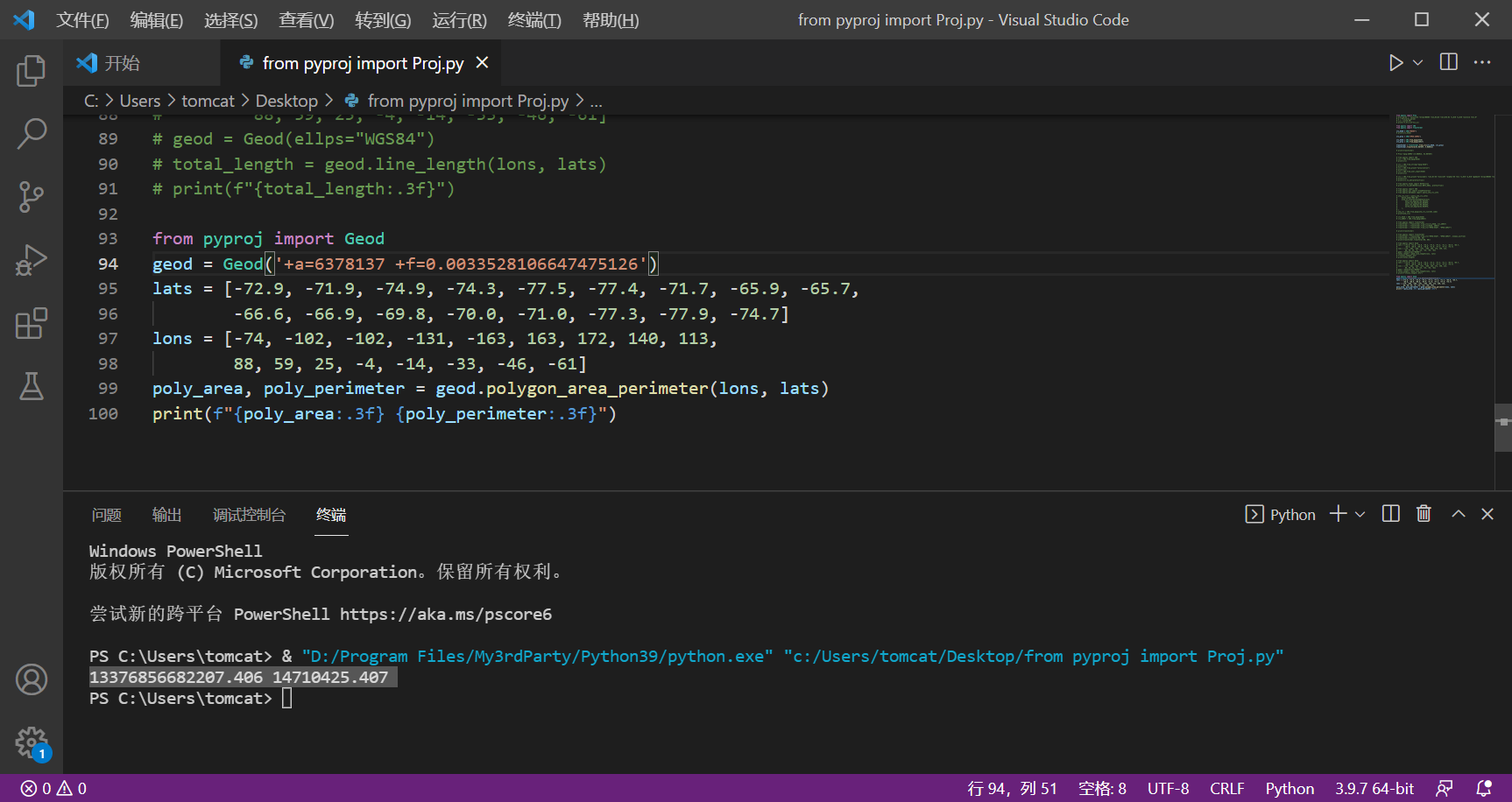Split the editor to the right
The height and width of the screenshot is (802, 1512).
click(x=1449, y=62)
